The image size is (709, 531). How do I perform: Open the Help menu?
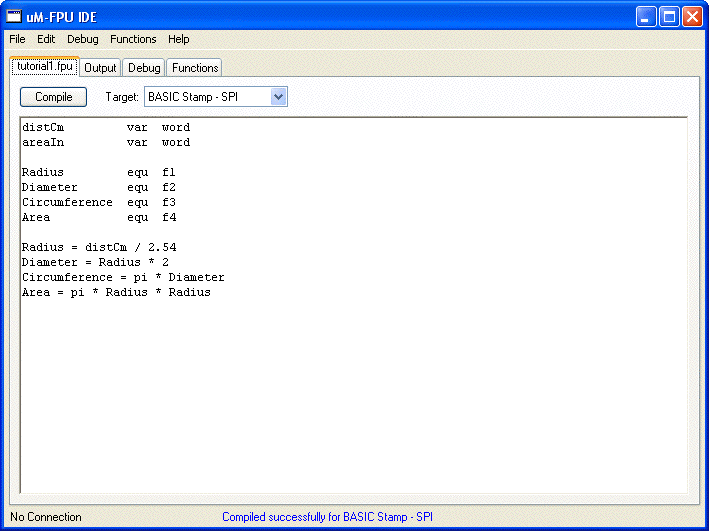[179, 39]
